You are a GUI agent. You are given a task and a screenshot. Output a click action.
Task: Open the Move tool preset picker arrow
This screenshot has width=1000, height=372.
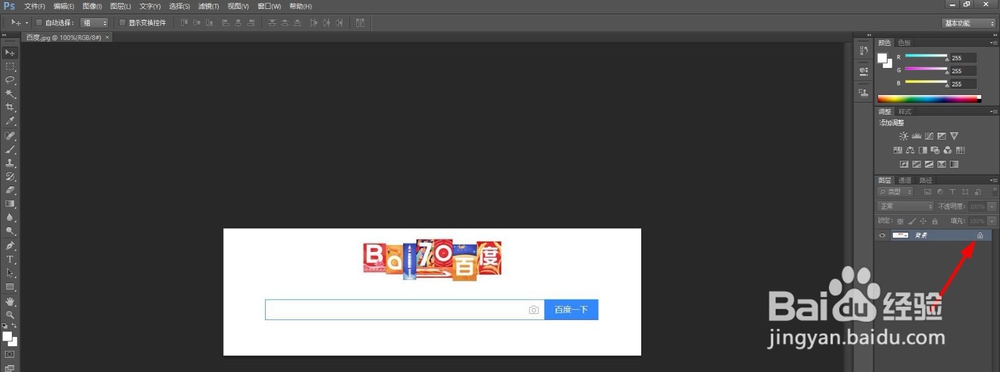(27, 23)
